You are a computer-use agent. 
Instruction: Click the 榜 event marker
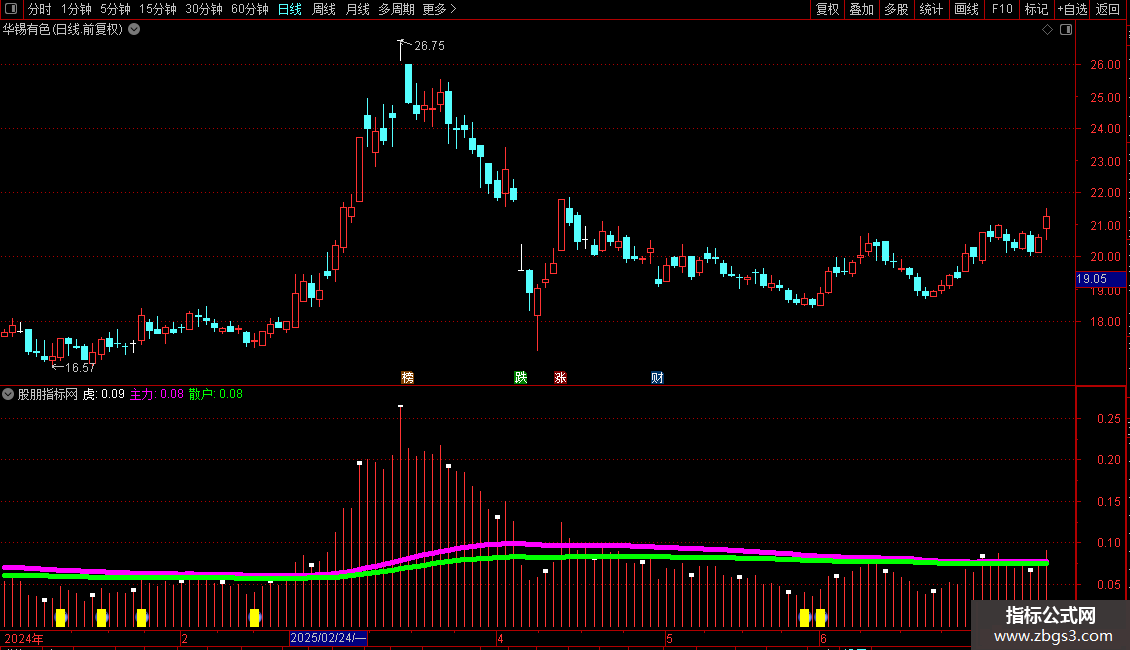pyautogui.click(x=408, y=378)
